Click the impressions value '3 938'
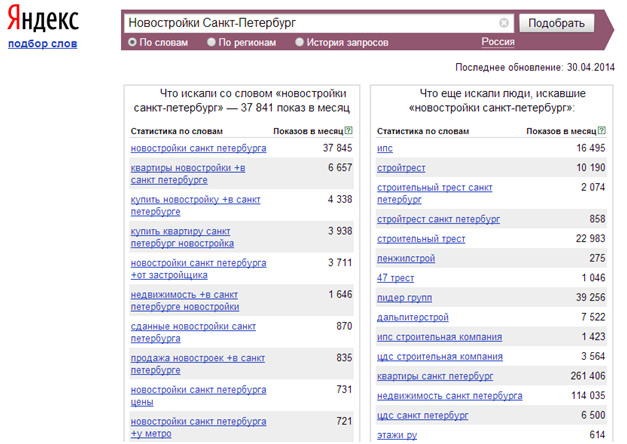Image resolution: width=627 pixels, height=444 pixels. tap(340, 231)
